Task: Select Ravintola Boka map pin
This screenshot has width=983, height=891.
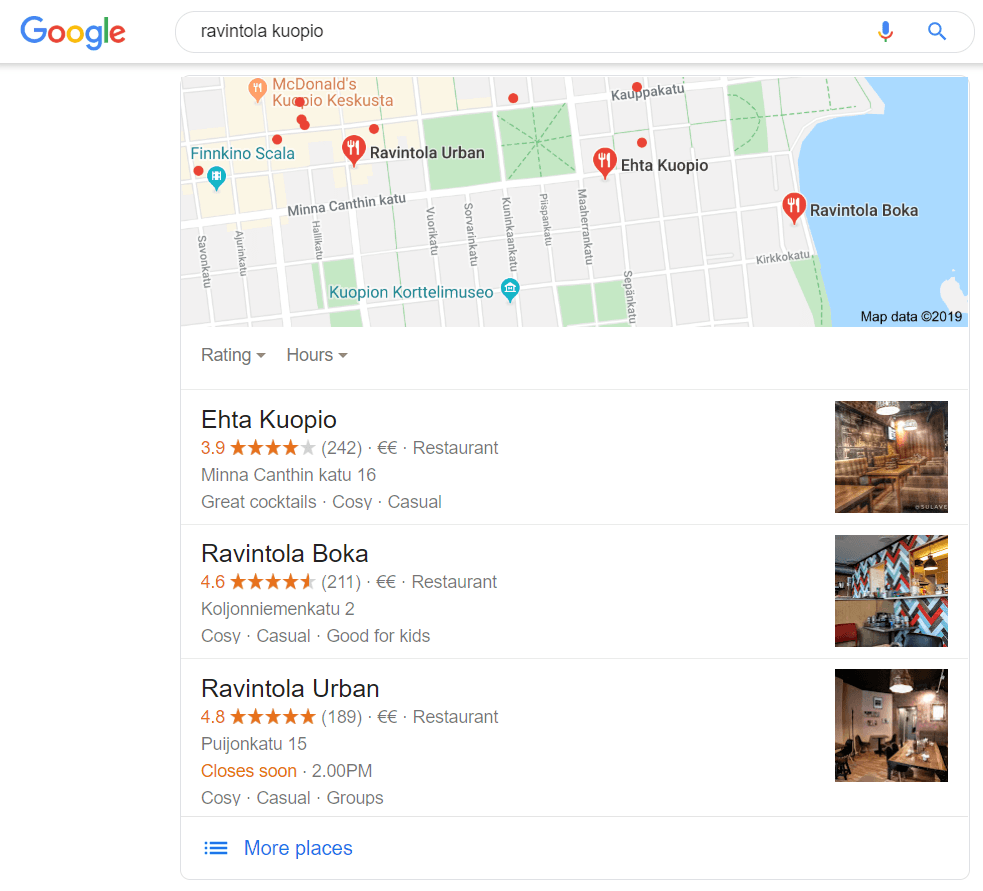Action: 794,208
